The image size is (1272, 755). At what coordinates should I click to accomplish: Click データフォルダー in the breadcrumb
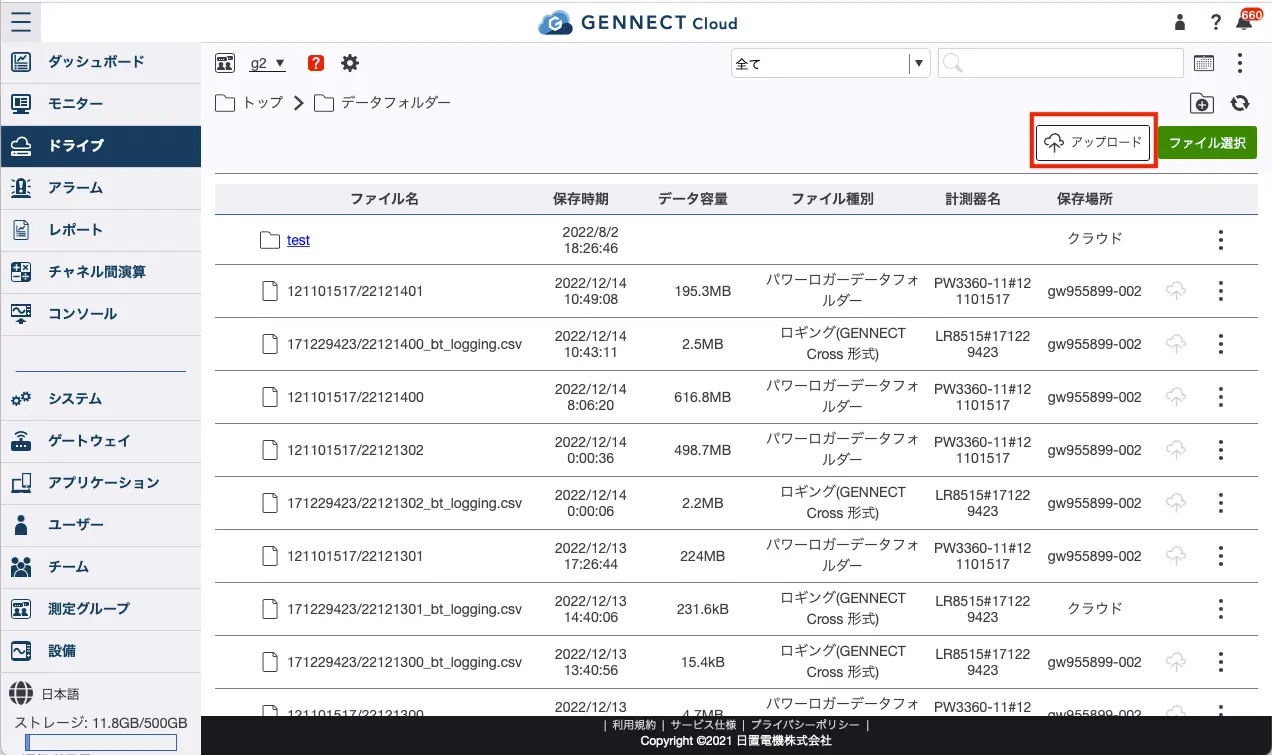tap(396, 102)
